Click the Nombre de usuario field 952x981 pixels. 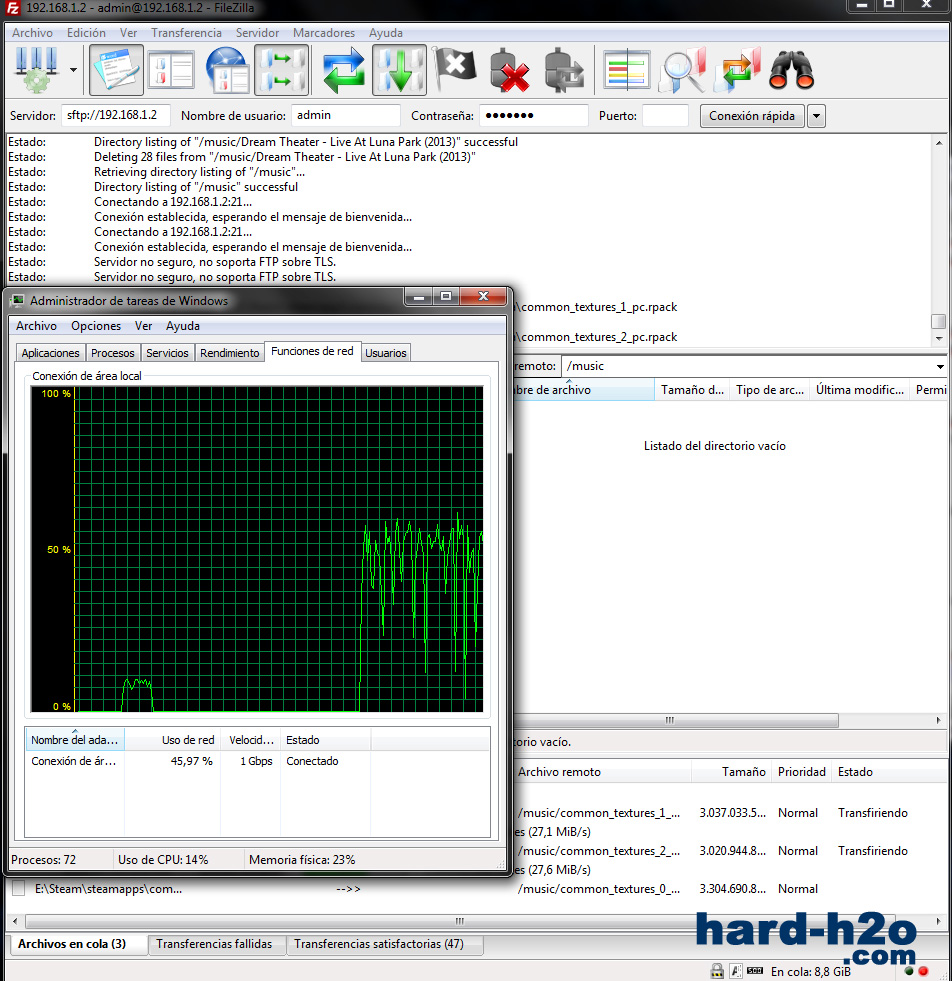346,115
